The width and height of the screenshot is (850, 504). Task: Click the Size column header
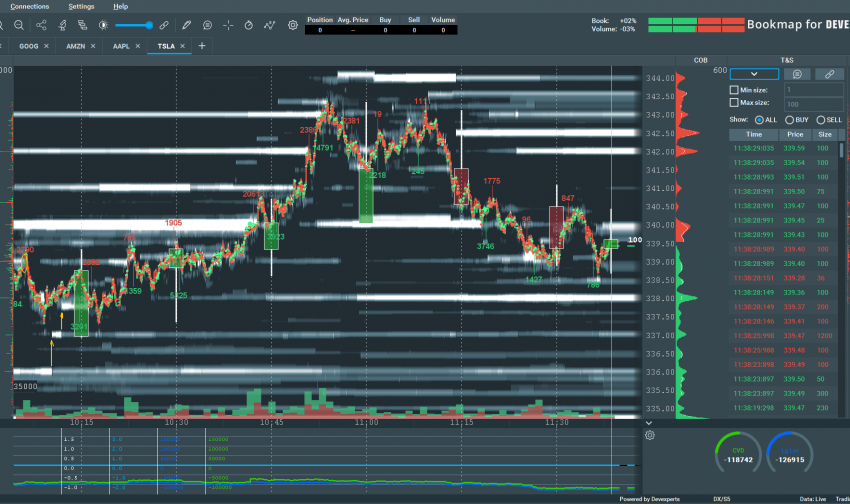pos(825,134)
